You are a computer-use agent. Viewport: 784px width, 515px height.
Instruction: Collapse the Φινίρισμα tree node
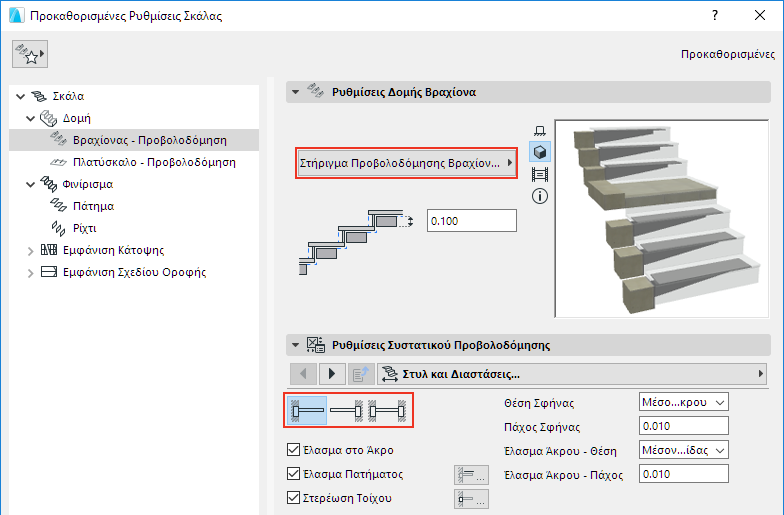tap(30, 184)
